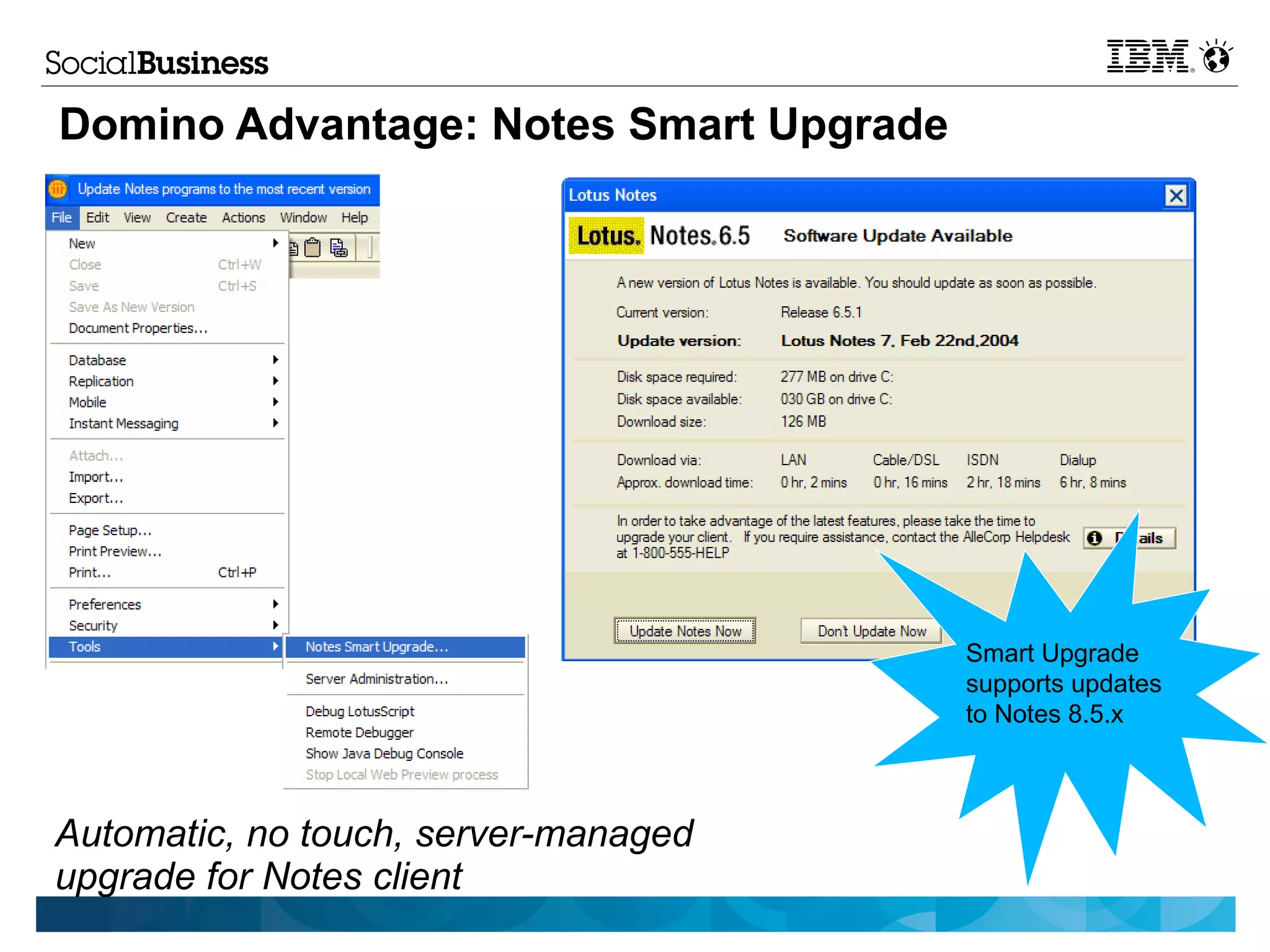Open the Help menu
The width and height of the screenshot is (1270, 952).
point(355,218)
